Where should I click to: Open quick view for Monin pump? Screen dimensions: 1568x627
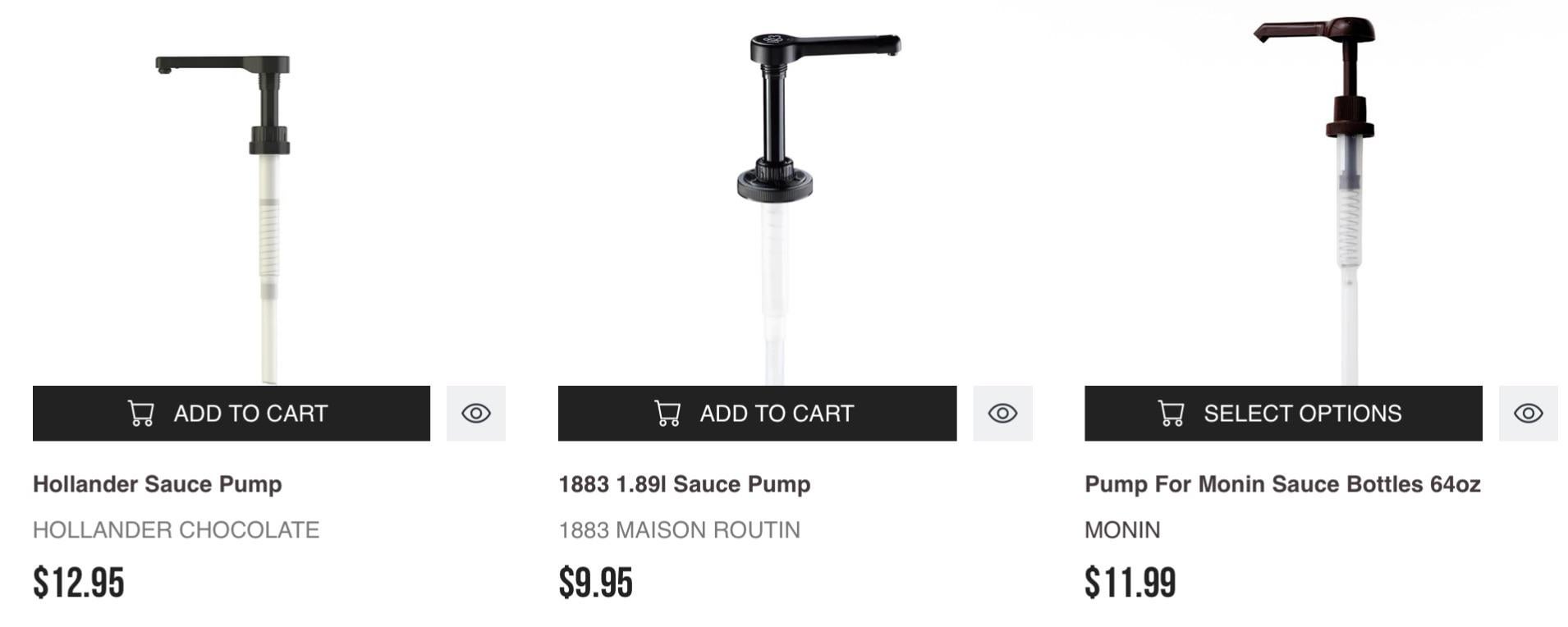[1528, 413]
